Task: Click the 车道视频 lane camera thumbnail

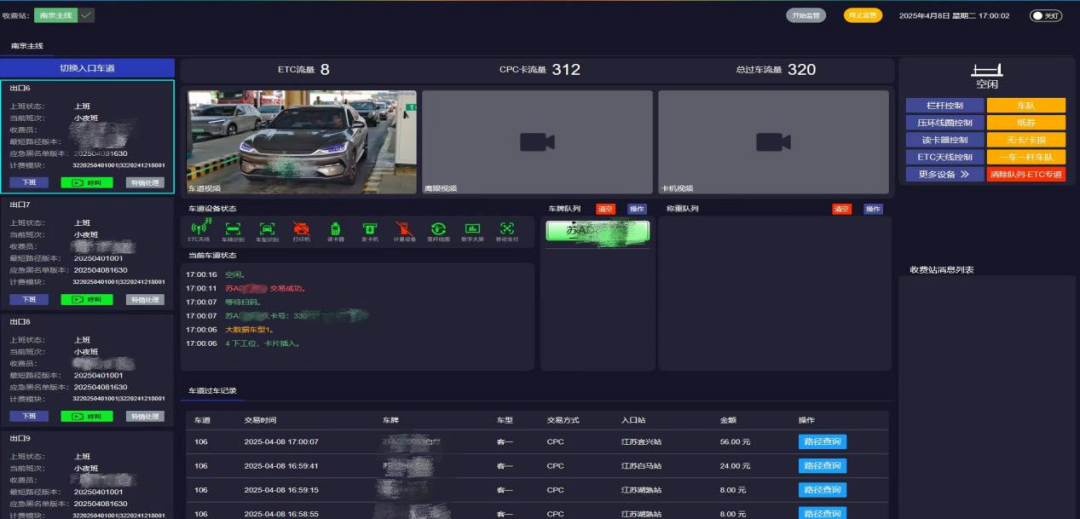Action: coord(302,140)
